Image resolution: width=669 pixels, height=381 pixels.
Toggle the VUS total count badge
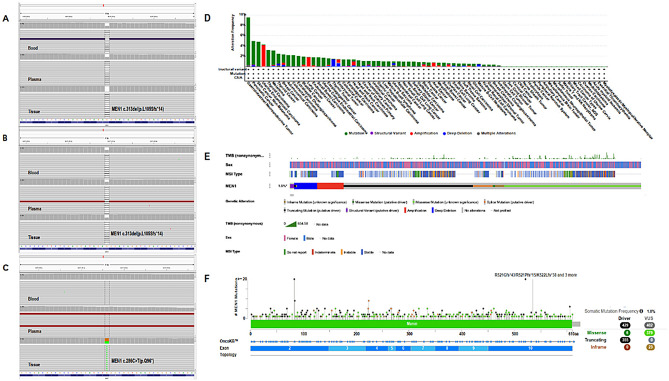[x=650, y=326]
